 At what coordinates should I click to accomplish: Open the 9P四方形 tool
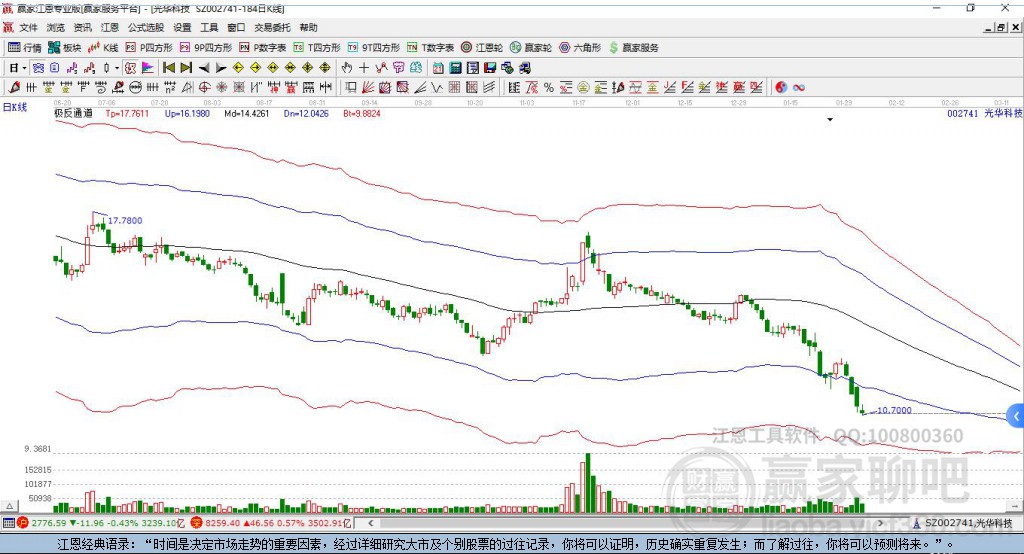(206, 48)
